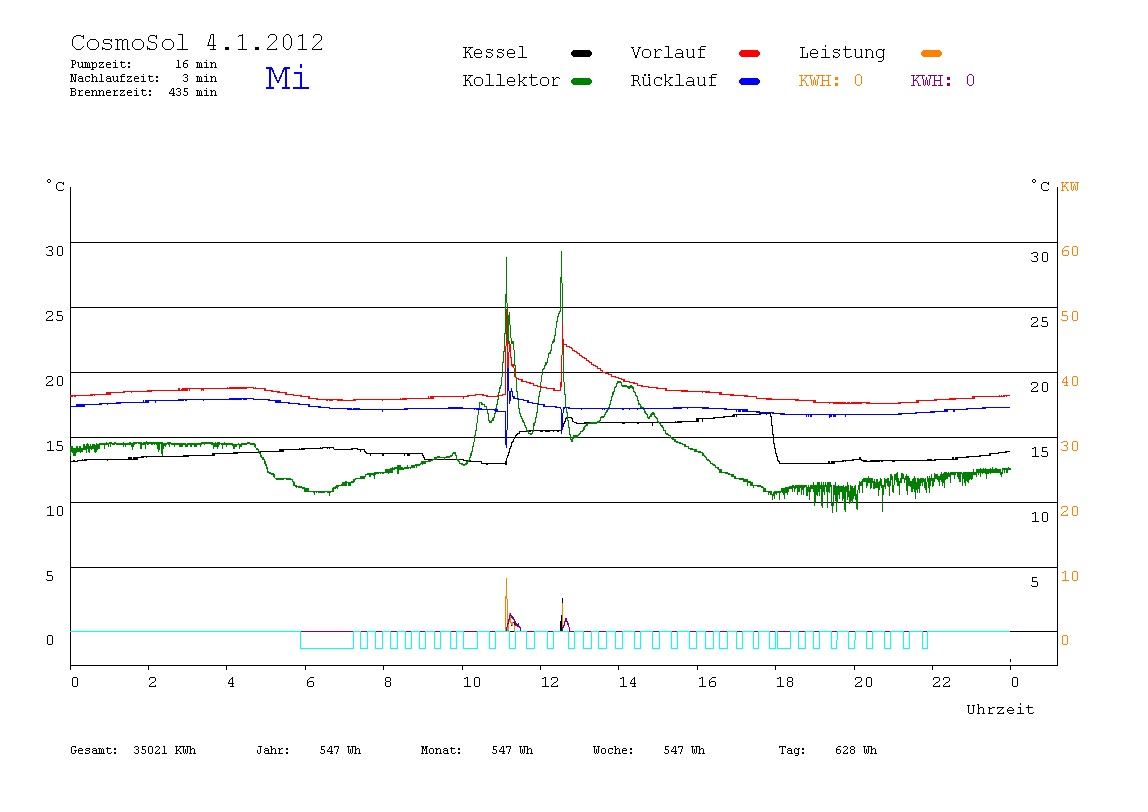Select the time axis tick "22"
Screen dimensions: 1148x812
941,682
